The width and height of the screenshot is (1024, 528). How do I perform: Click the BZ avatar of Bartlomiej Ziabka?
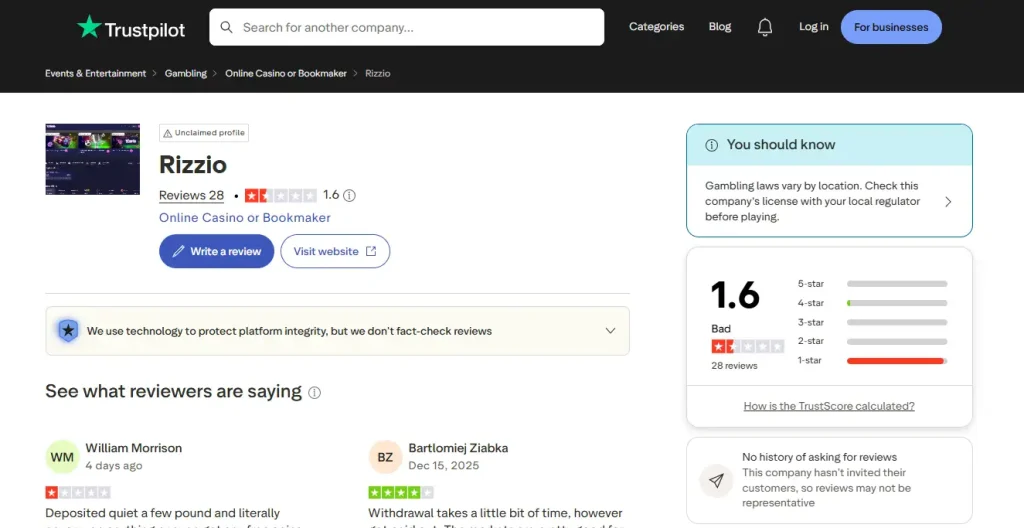click(x=385, y=457)
